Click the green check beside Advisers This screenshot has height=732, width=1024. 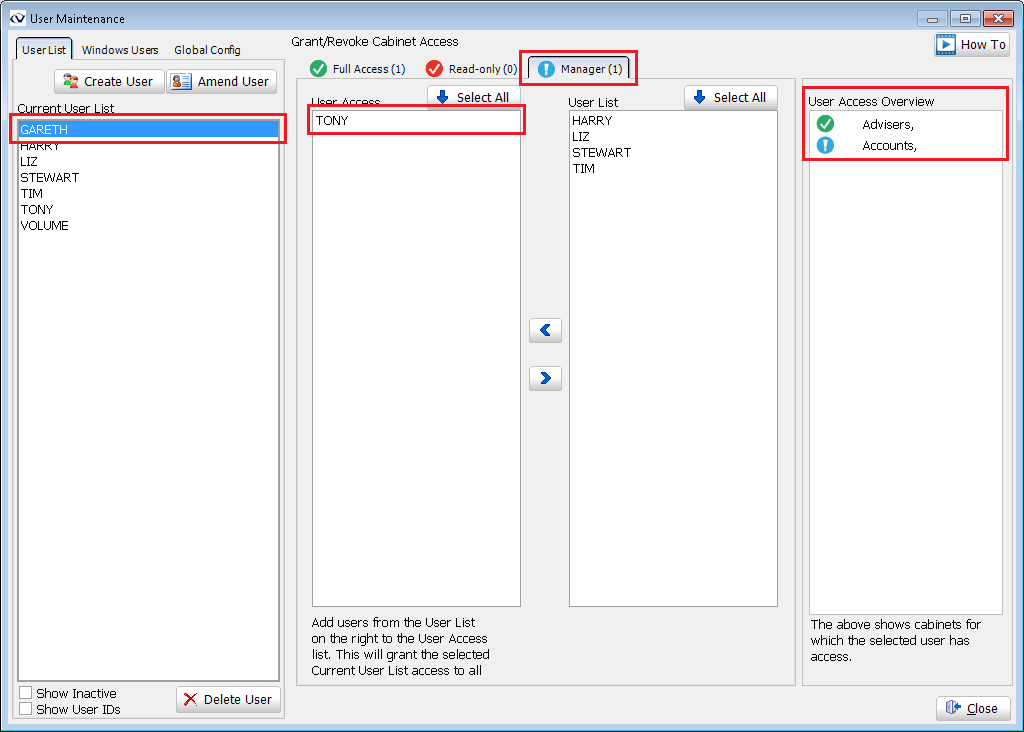pyautogui.click(x=825, y=123)
